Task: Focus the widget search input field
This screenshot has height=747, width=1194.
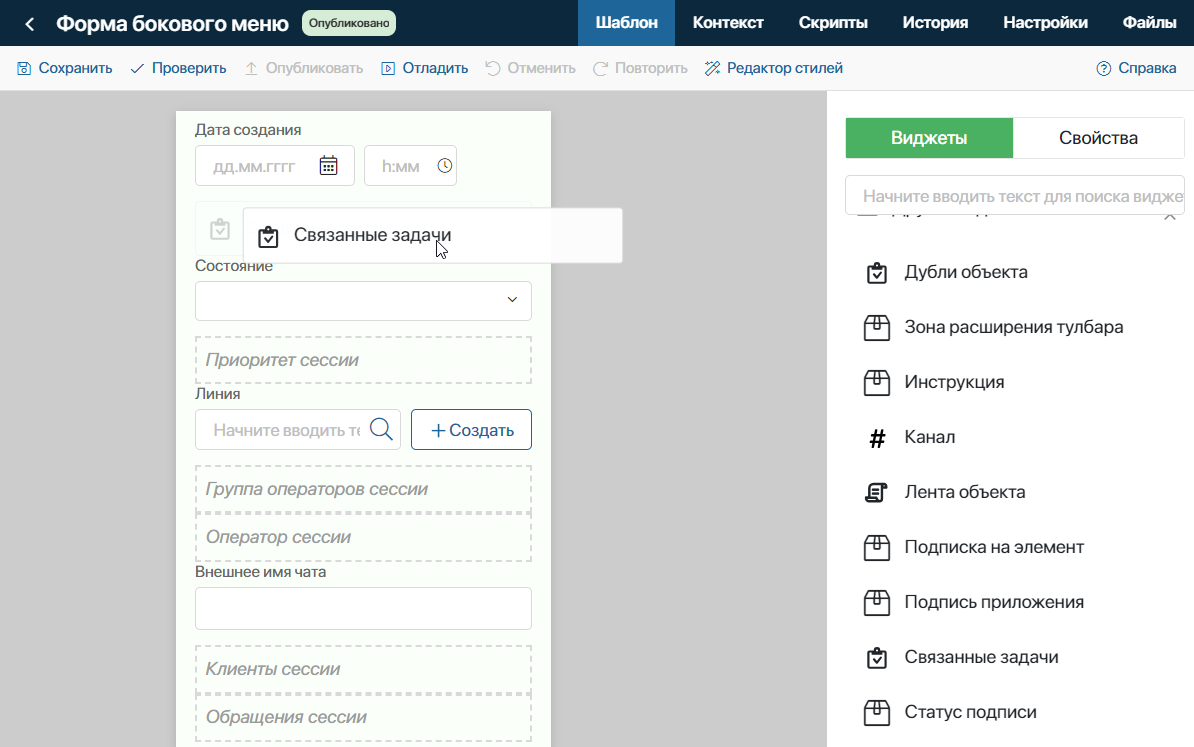Action: pos(1015,196)
